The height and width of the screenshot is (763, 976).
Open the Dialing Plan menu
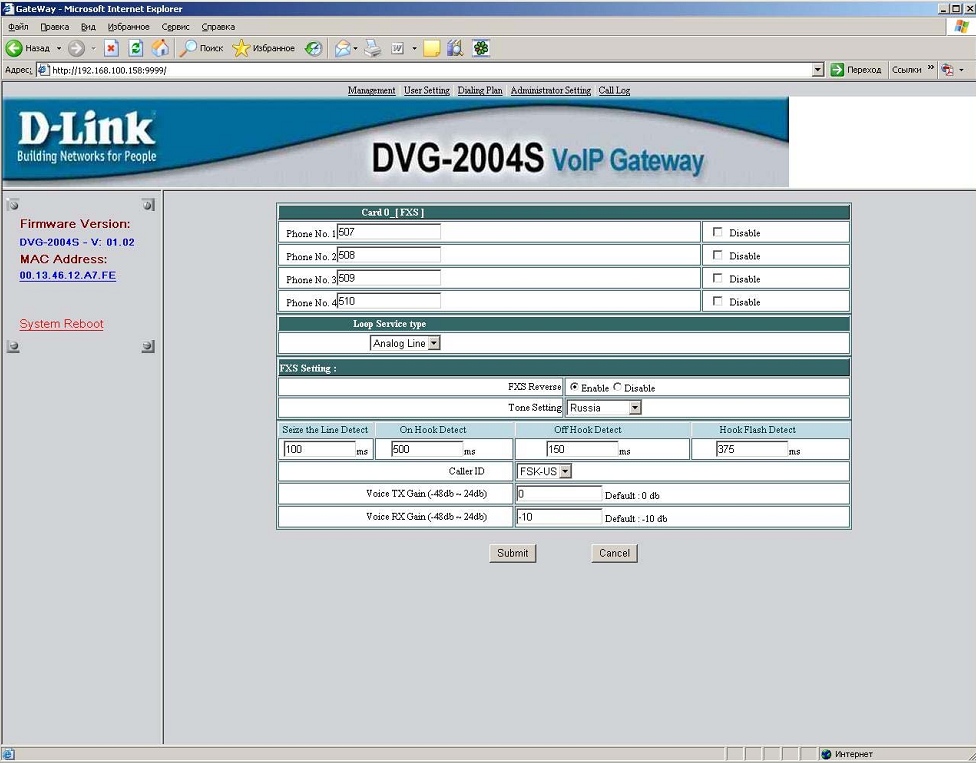tap(480, 91)
